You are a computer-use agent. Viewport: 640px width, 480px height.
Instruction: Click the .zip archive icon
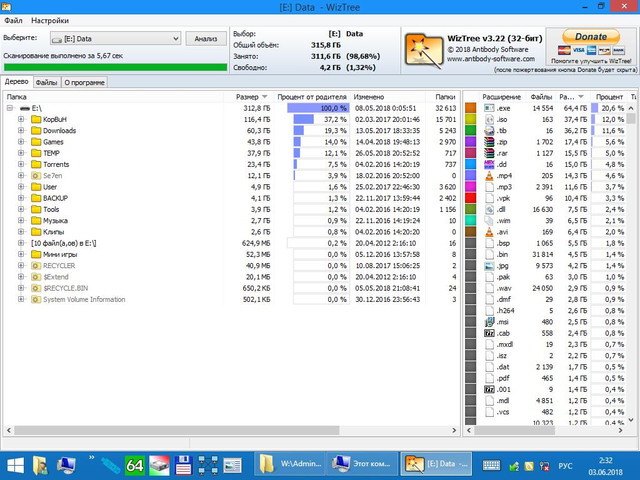489,142
